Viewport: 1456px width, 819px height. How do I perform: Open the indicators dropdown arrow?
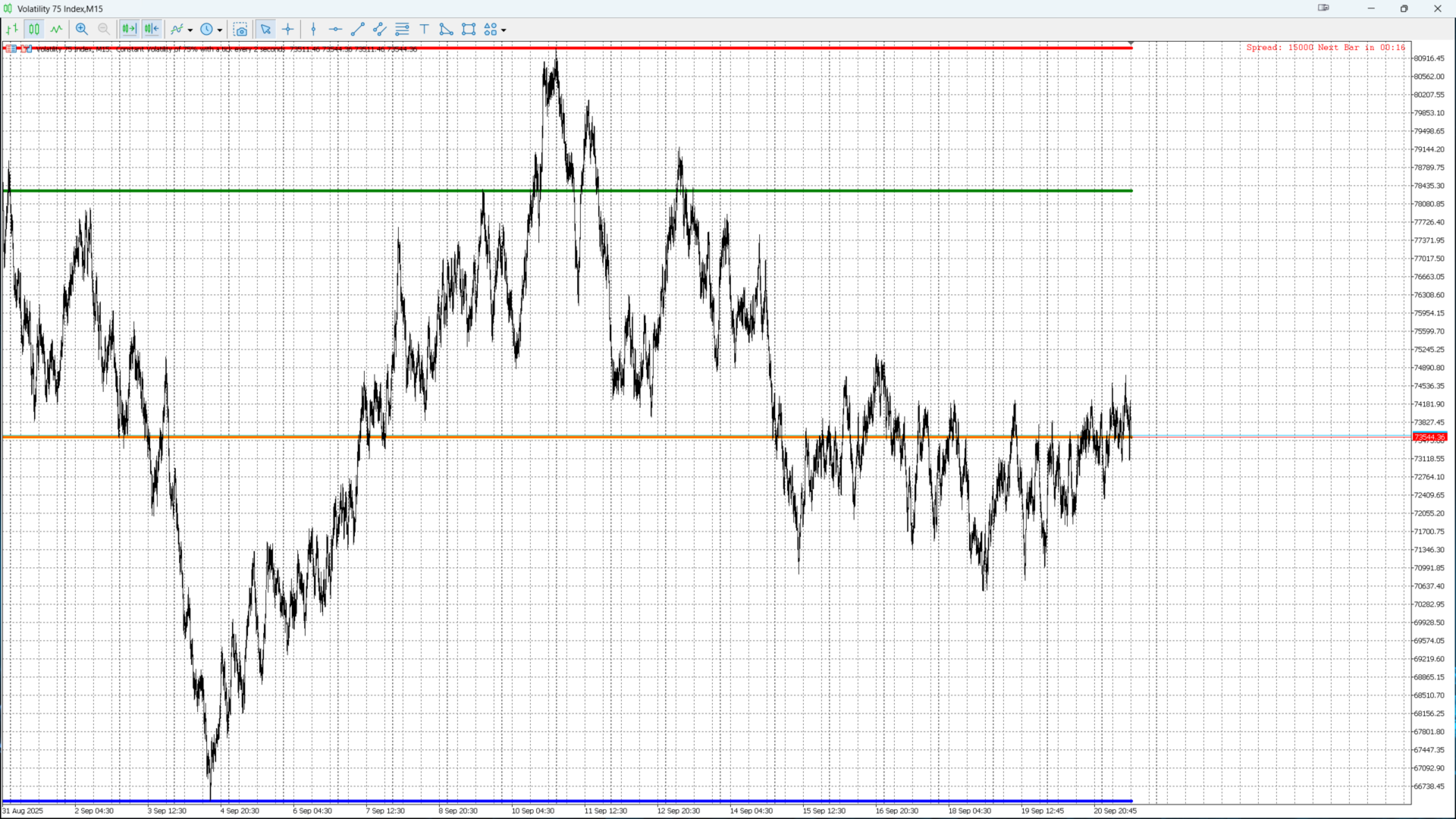coord(190,30)
